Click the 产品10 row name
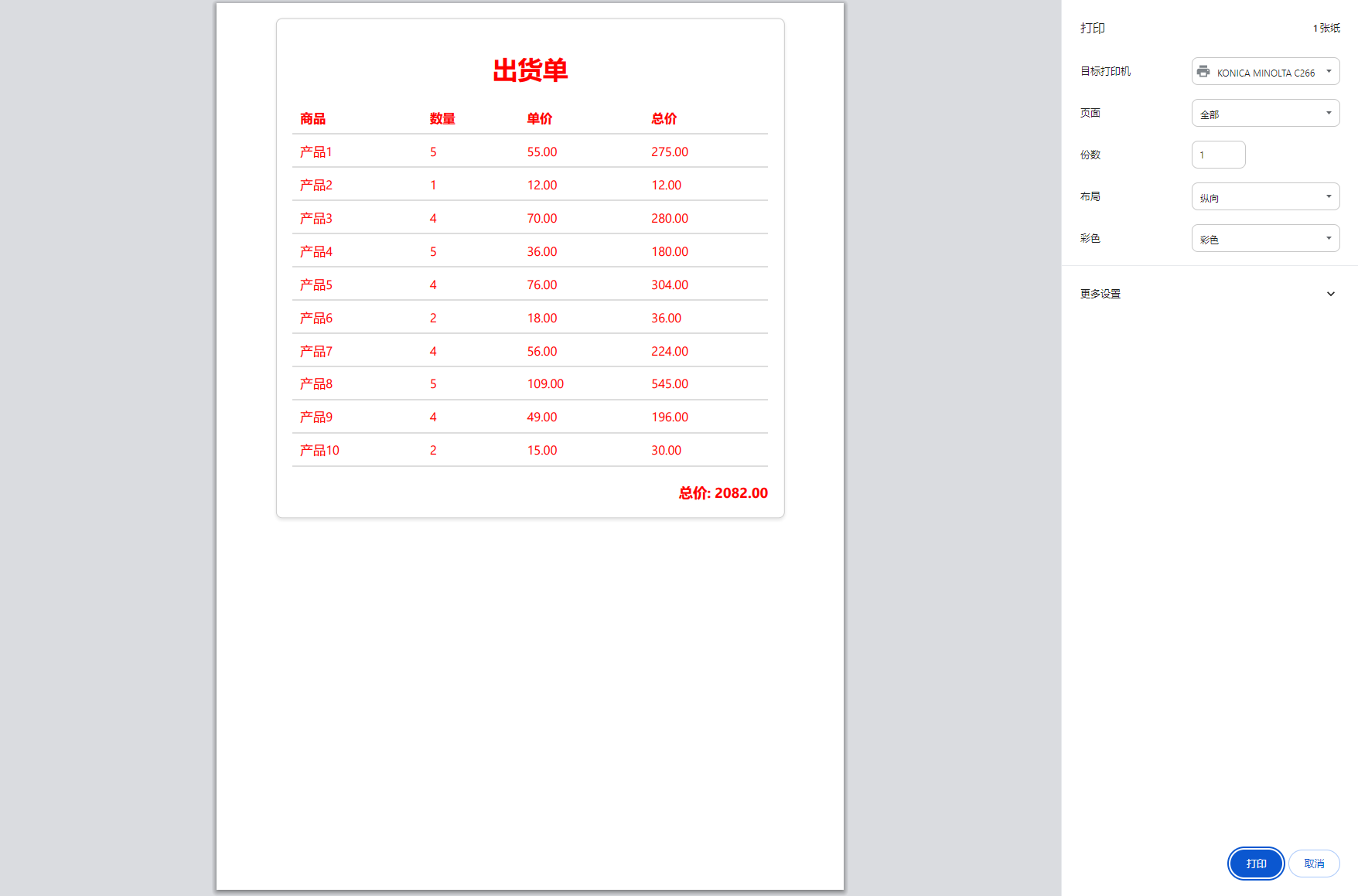The image size is (1358, 896). (x=319, y=450)
